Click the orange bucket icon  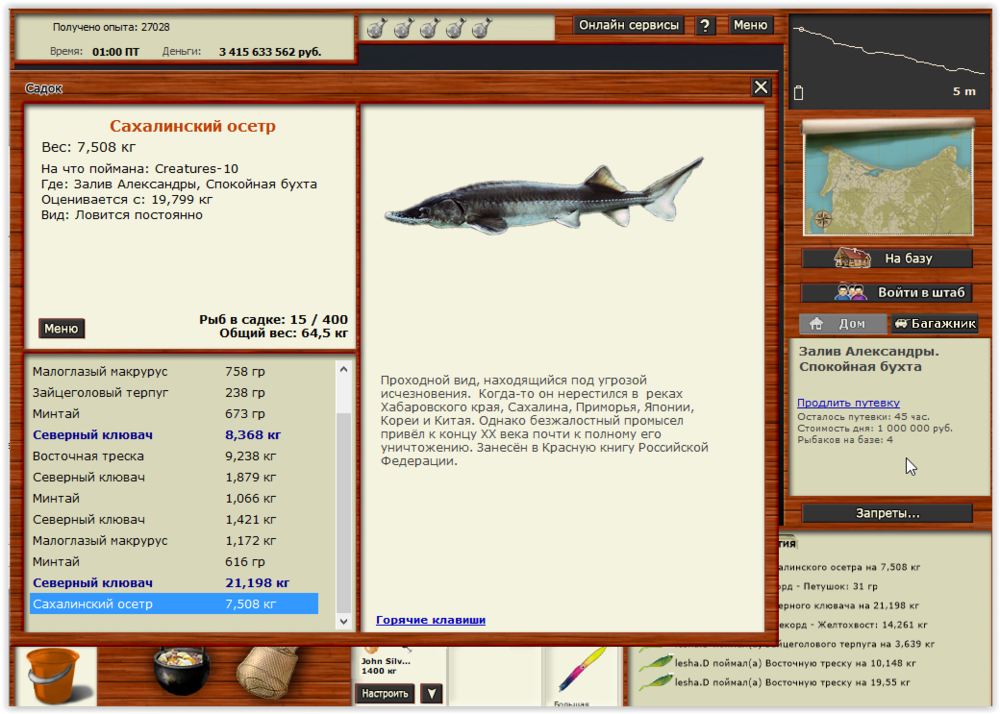(55, 676)
